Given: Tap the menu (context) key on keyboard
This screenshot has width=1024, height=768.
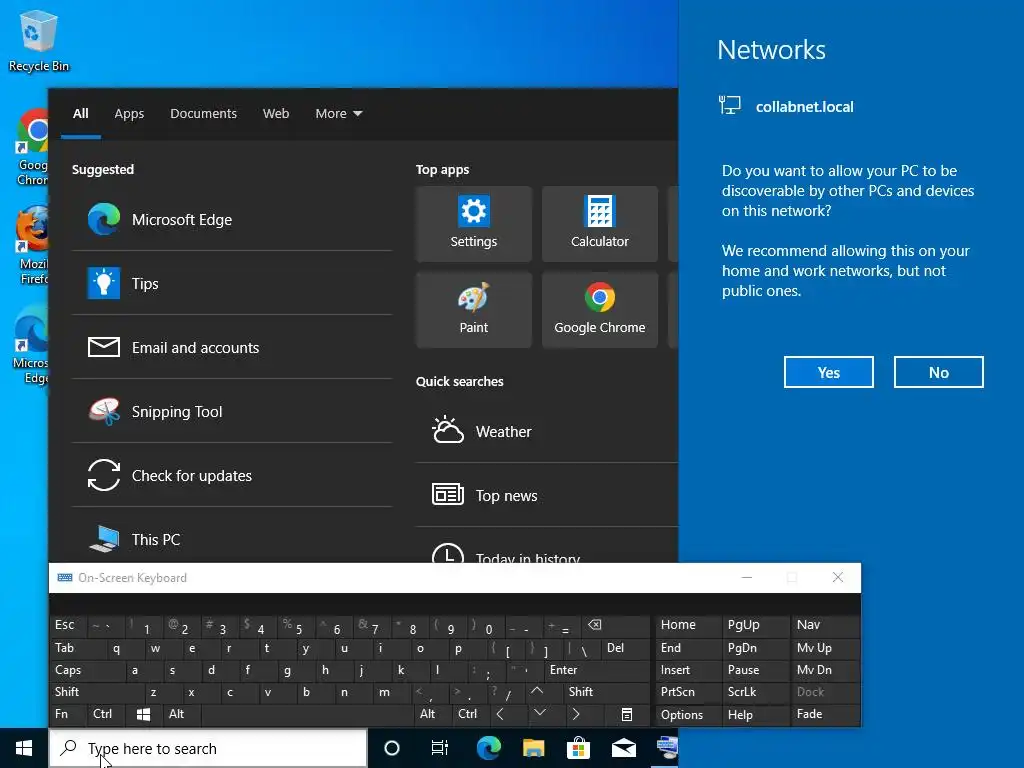Looking at the screenshot, I should pos(626,714).
